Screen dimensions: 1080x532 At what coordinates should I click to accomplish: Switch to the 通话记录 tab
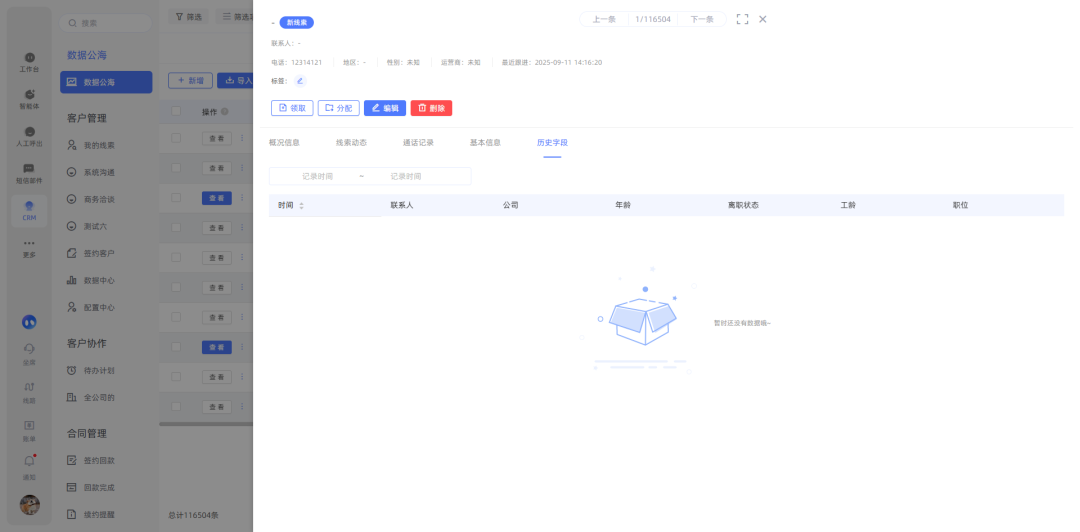coord(418,143)
